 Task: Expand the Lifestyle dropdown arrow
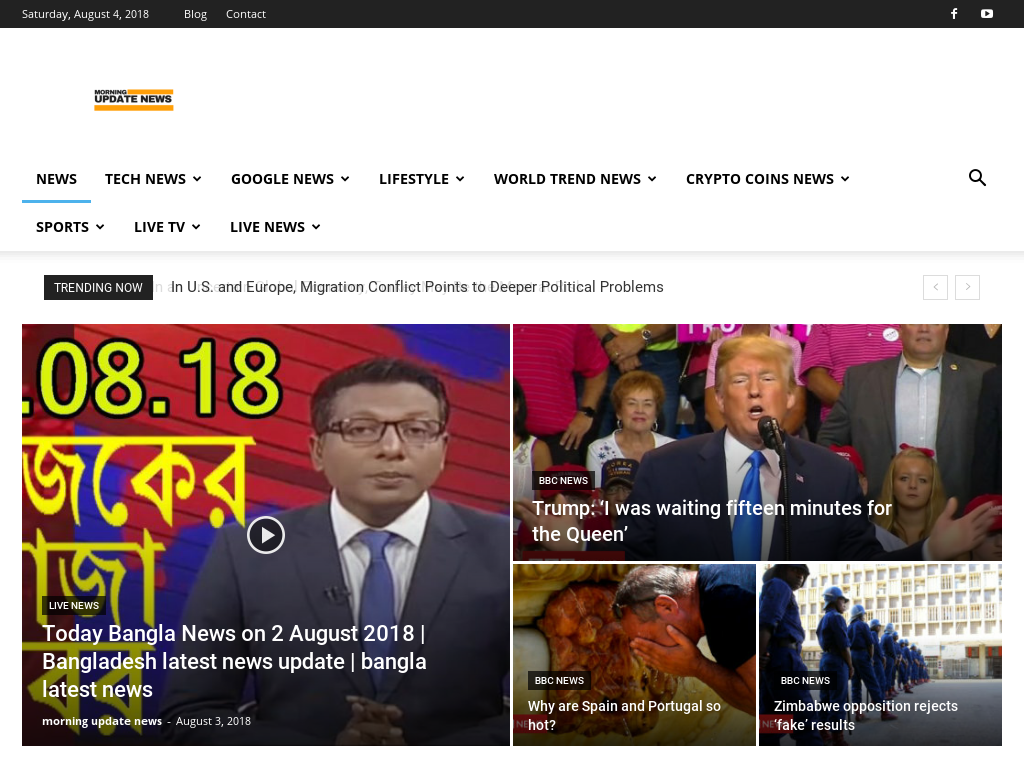[x=460, y=179]
